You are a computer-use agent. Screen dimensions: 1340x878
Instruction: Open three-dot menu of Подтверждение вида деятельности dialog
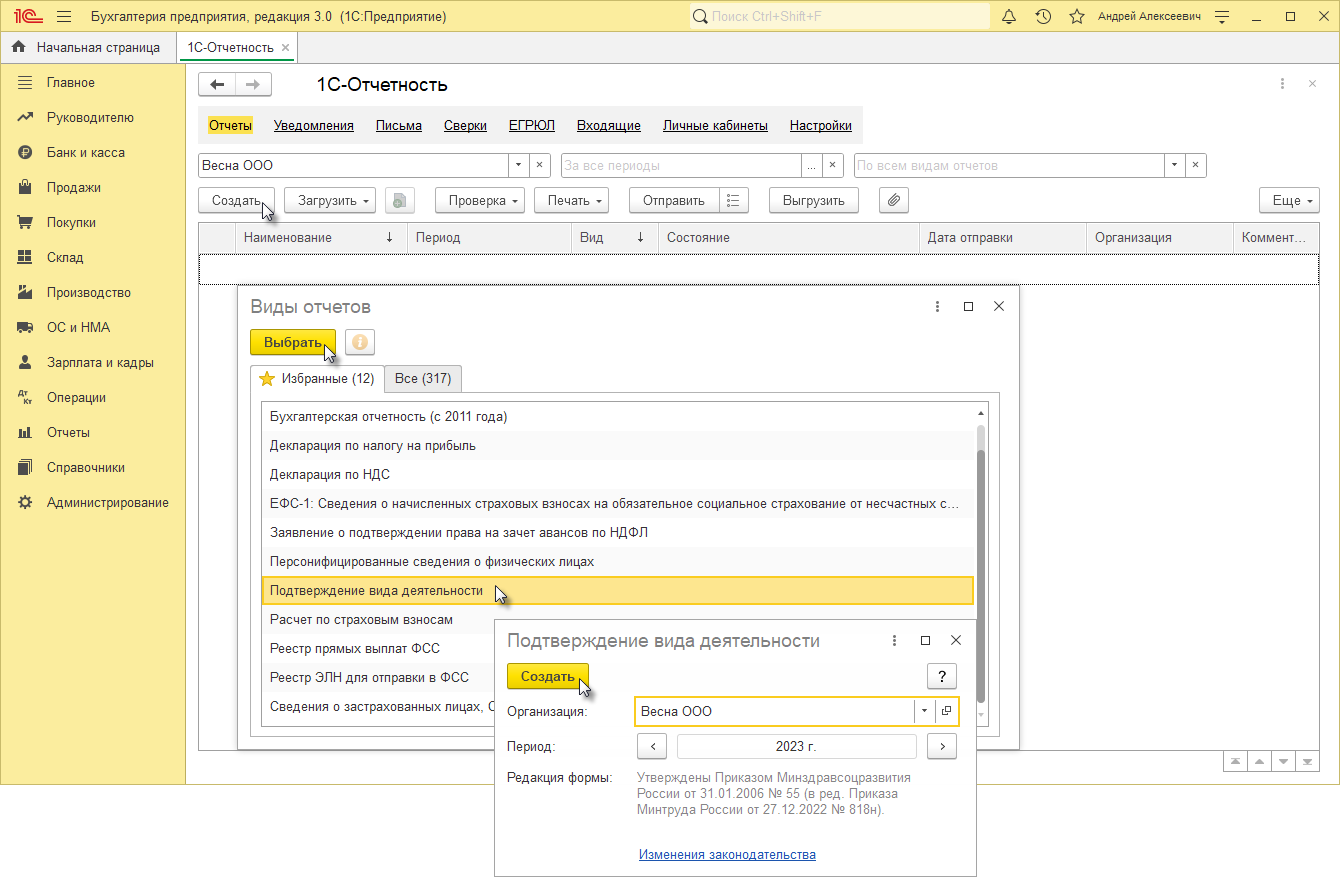(x=894, y=641)
